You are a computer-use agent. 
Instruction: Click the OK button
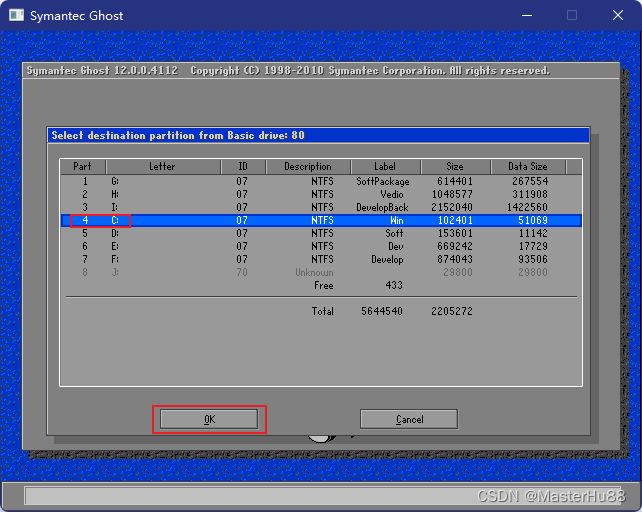click(209, 419)
